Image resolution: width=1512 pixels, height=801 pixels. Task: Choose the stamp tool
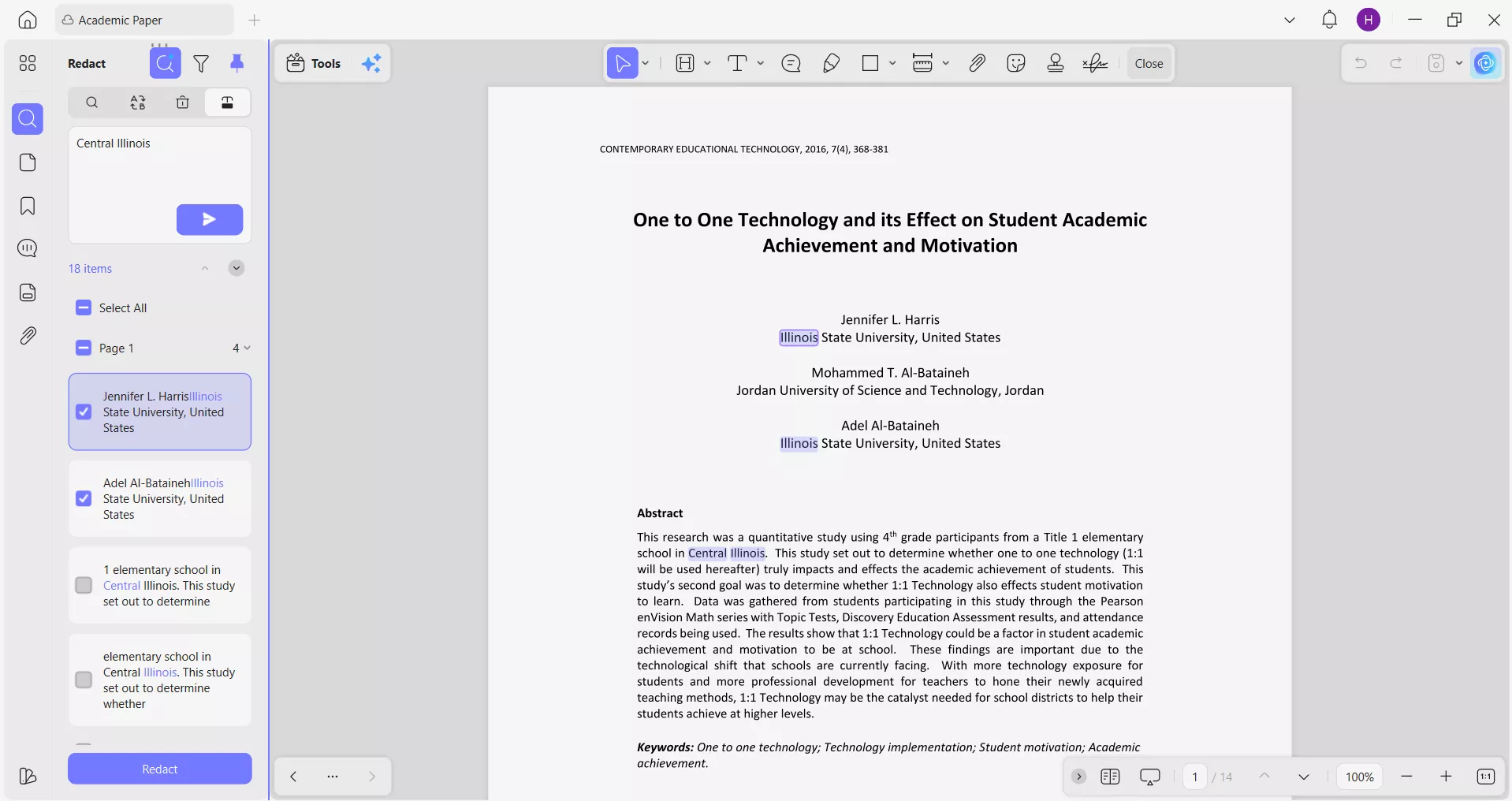[1056, 63]
